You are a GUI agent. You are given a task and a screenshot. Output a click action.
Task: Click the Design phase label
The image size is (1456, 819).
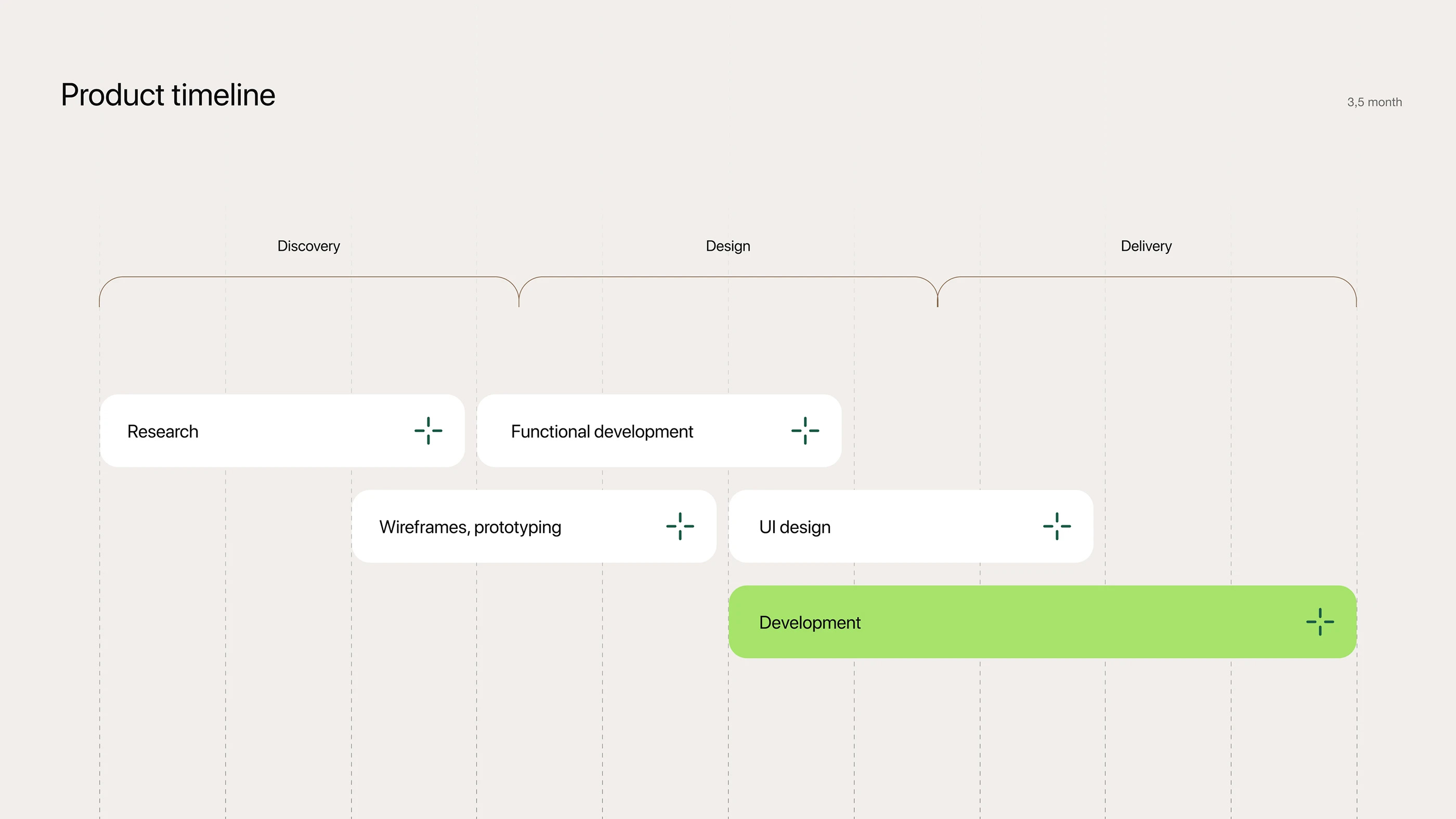pos(728,246)
